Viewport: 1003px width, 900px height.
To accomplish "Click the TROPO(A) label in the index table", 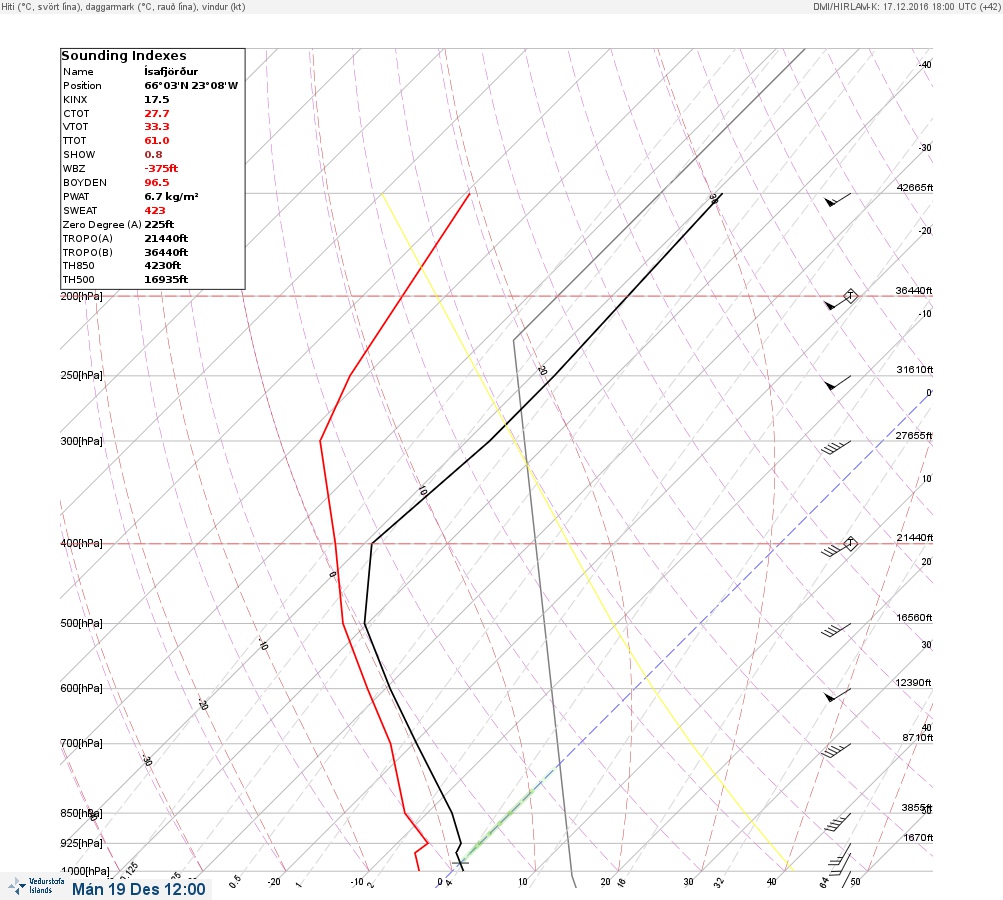I will pos(88,239).
